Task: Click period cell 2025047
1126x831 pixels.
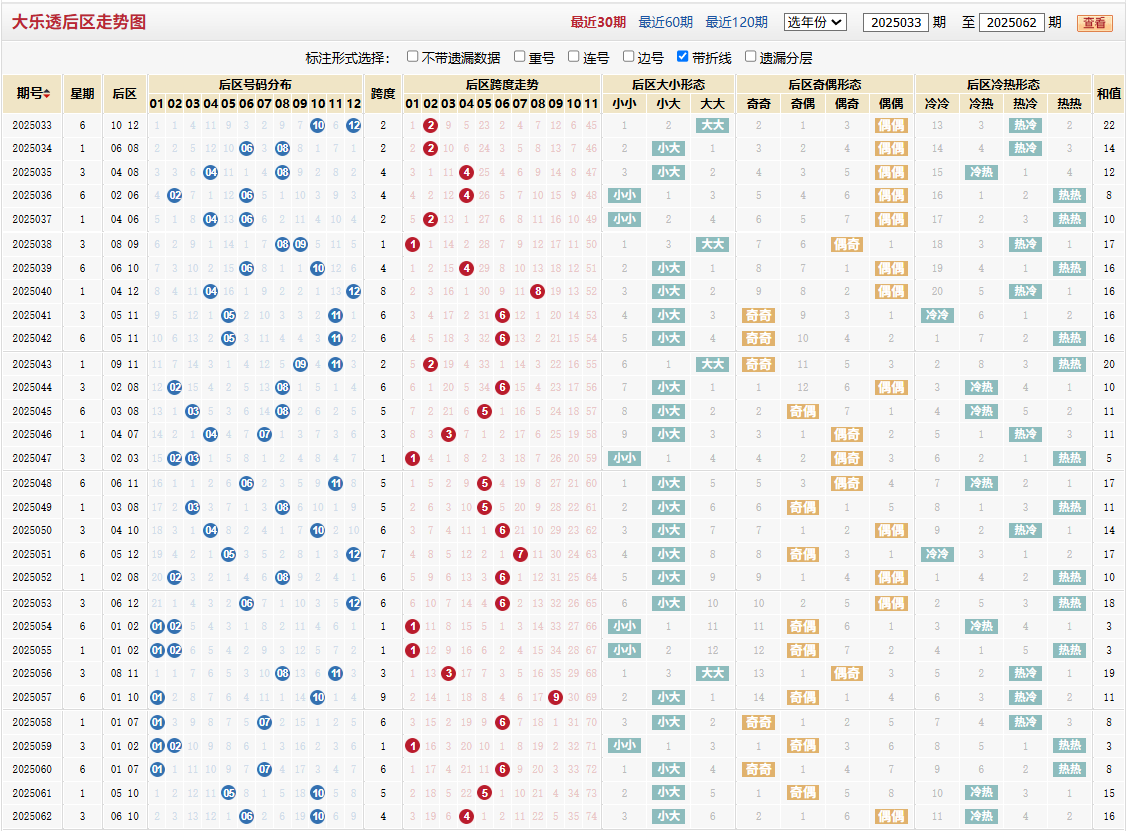Action: (x=32, y=458)
